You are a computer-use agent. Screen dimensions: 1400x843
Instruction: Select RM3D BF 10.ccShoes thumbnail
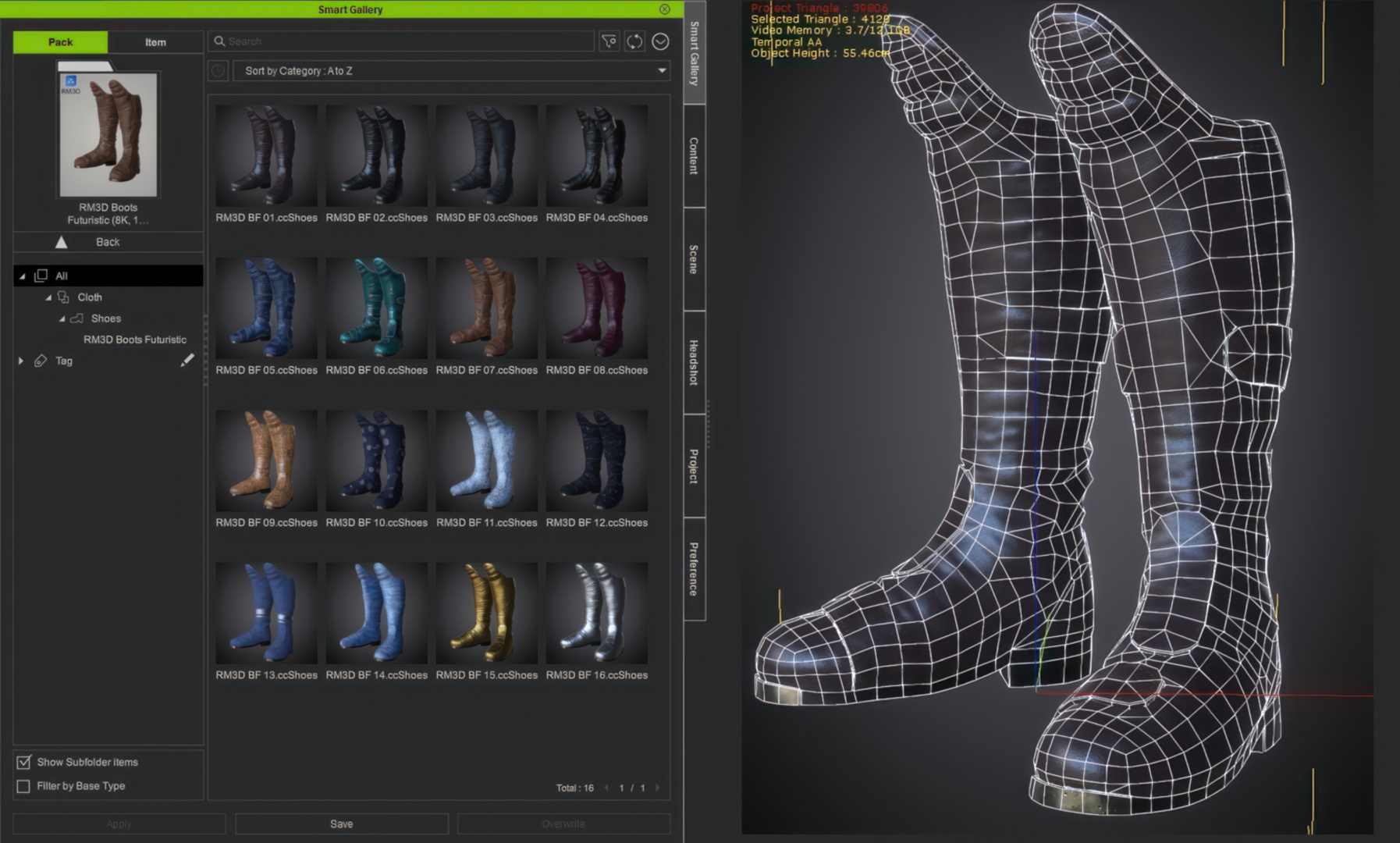pyautogui.click(x=376, y=461)
